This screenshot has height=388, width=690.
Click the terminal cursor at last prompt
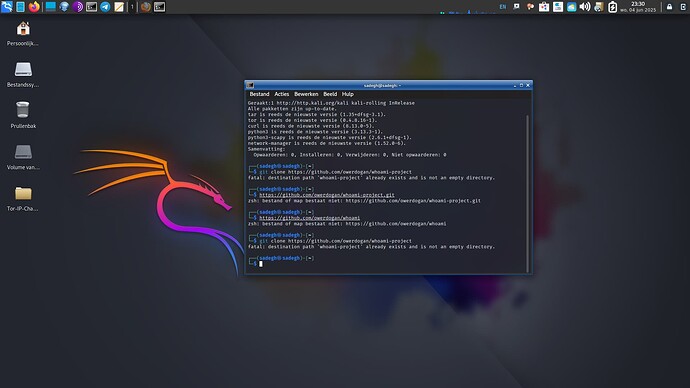[261, 264]
